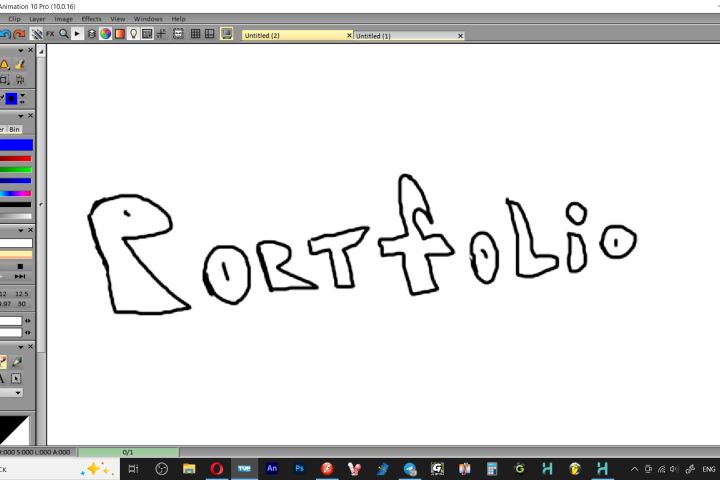Click the solid blue current color swatch
Screen dimensions: 720x480
pos(16,145)
